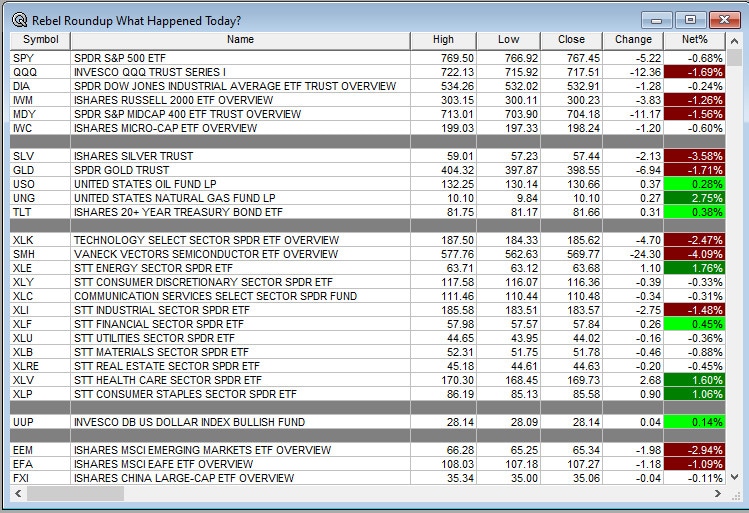Click the horizontal scrollbar right arrow

pos(718,493)
